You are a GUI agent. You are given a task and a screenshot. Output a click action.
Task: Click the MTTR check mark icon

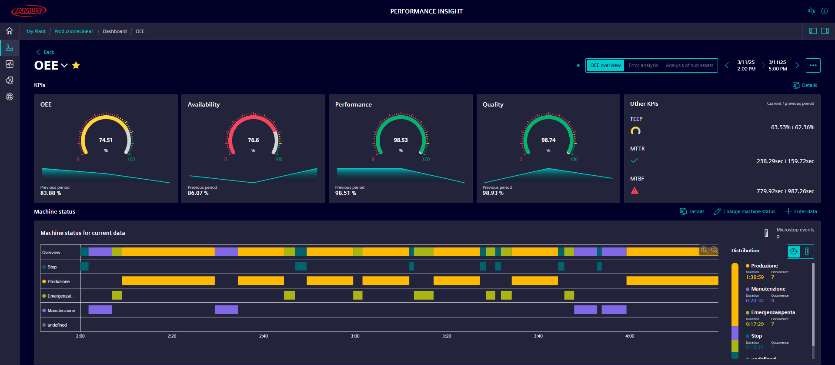click(635, 160)
